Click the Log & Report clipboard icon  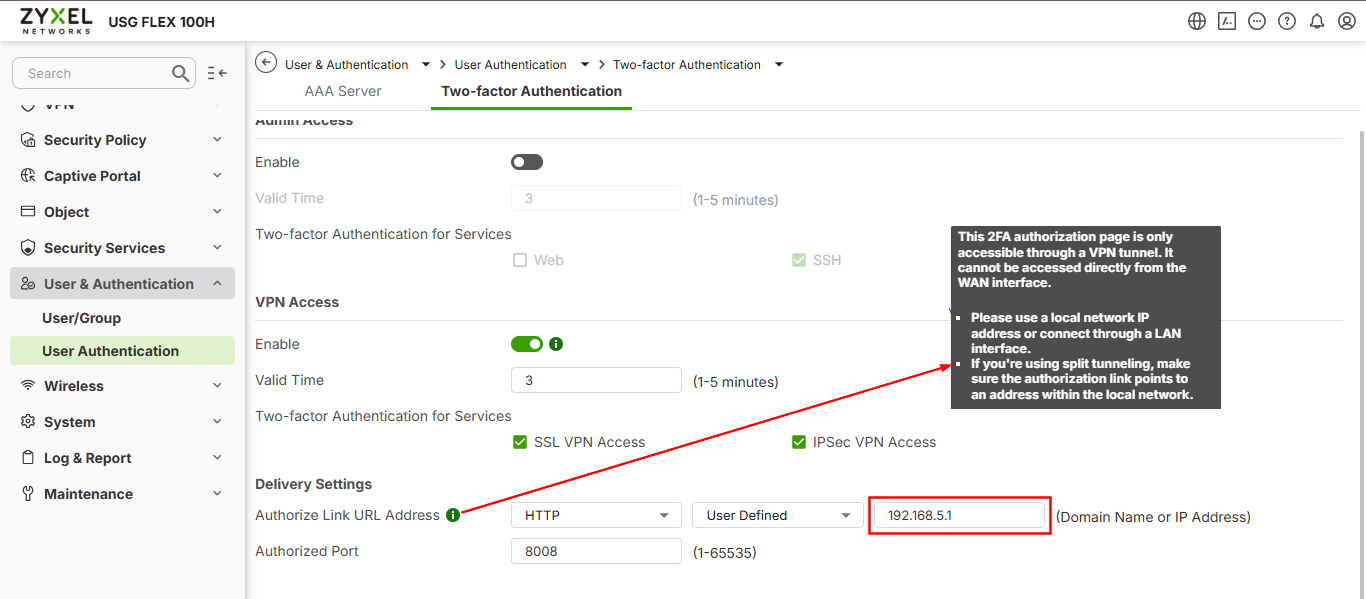coord(28,458)
